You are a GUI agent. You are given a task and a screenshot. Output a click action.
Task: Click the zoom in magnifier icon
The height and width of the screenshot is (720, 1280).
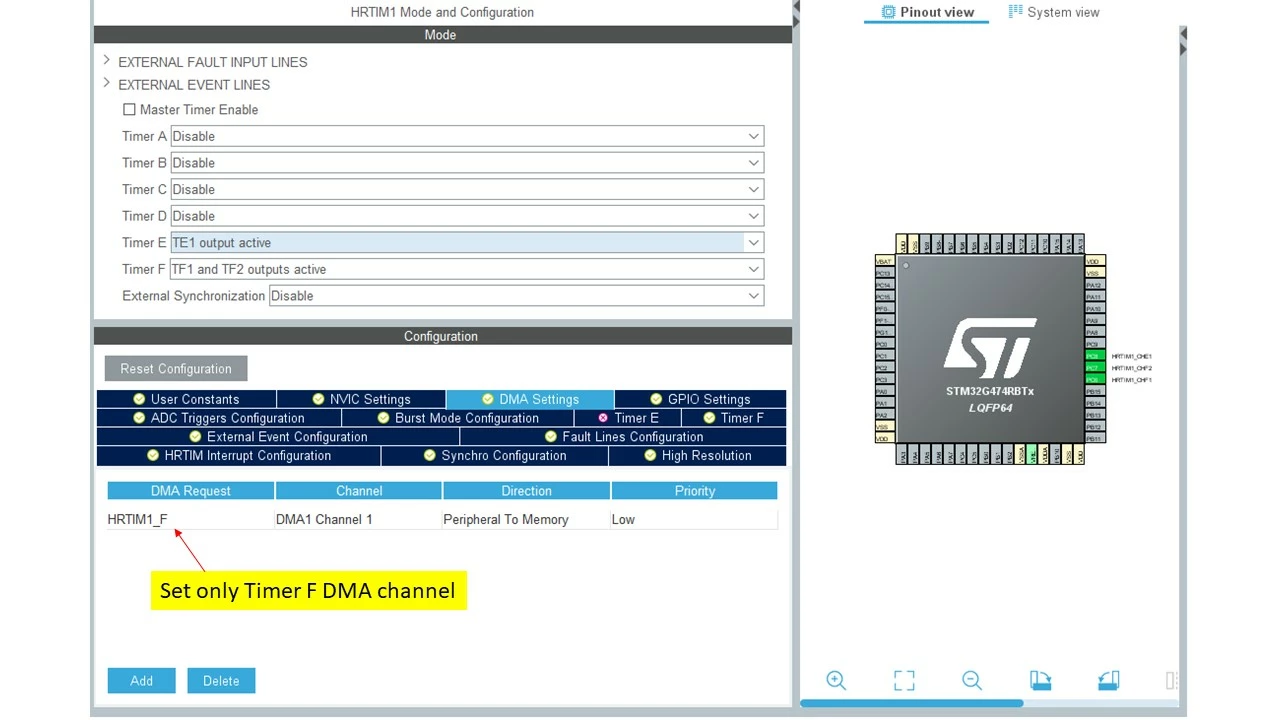[x=837, y=680]
